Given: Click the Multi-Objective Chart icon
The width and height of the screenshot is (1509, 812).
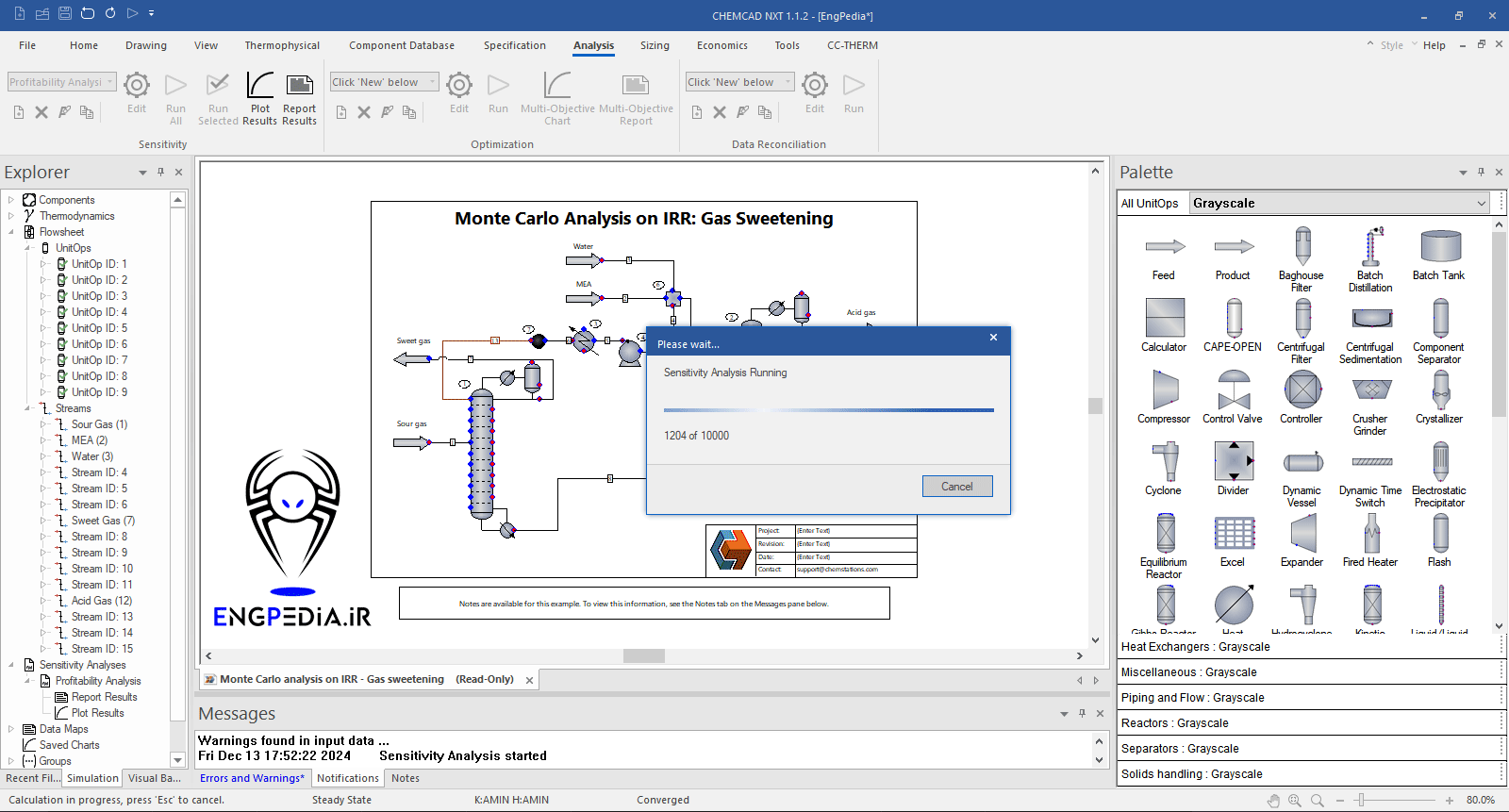Looking at the screenshot, I should (x=557, y=99).
